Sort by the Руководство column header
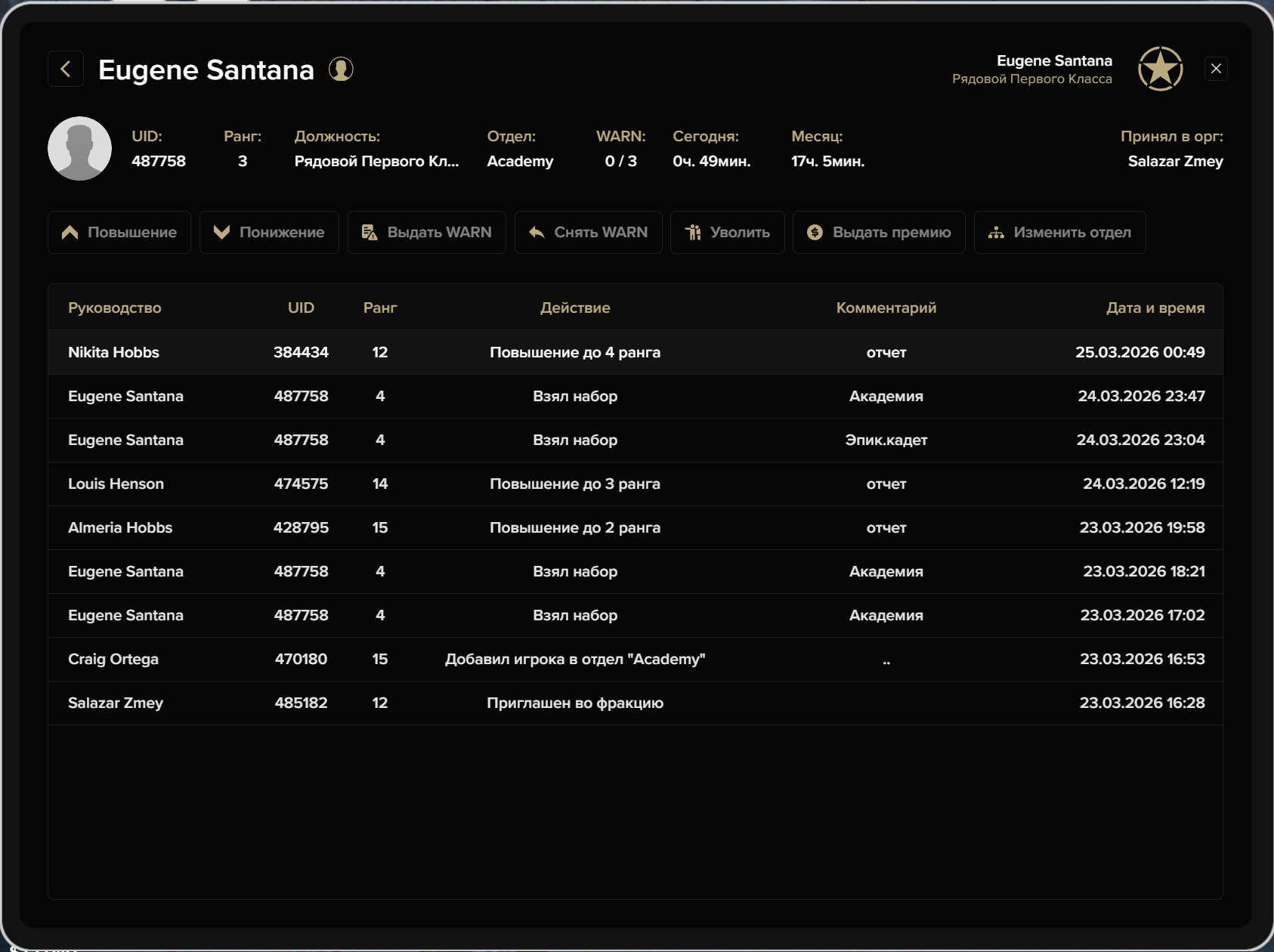Screen dimensions: 1274x952 [114, 308]
